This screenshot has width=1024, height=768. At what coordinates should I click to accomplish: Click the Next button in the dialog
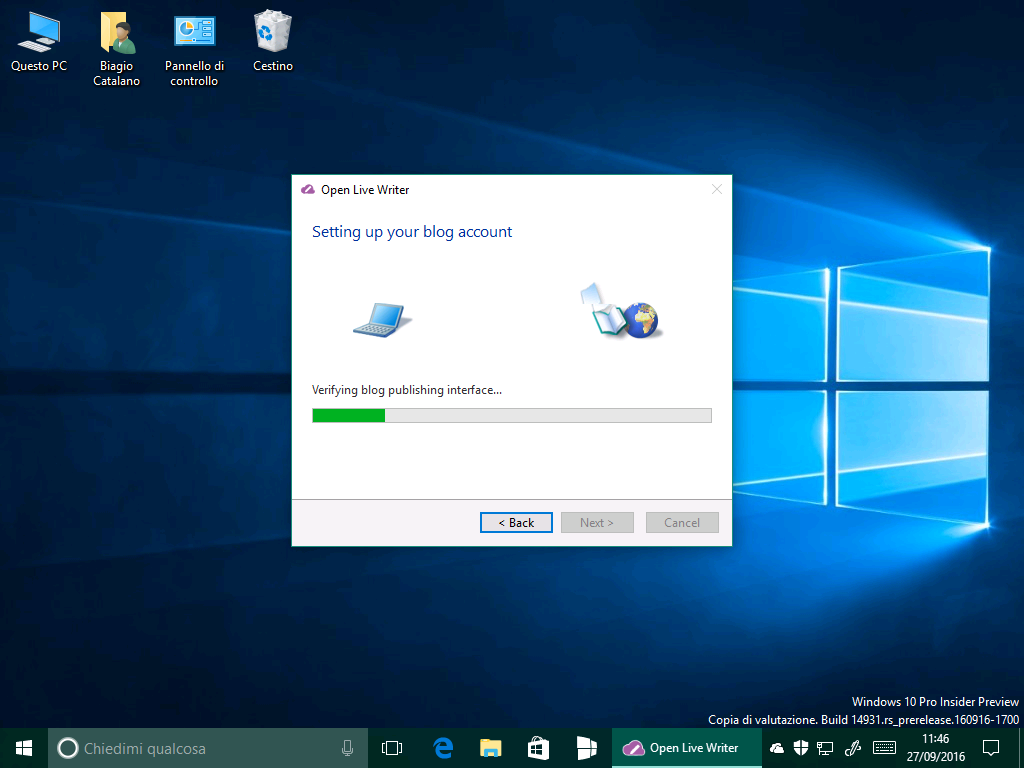[x=597, y=522]
